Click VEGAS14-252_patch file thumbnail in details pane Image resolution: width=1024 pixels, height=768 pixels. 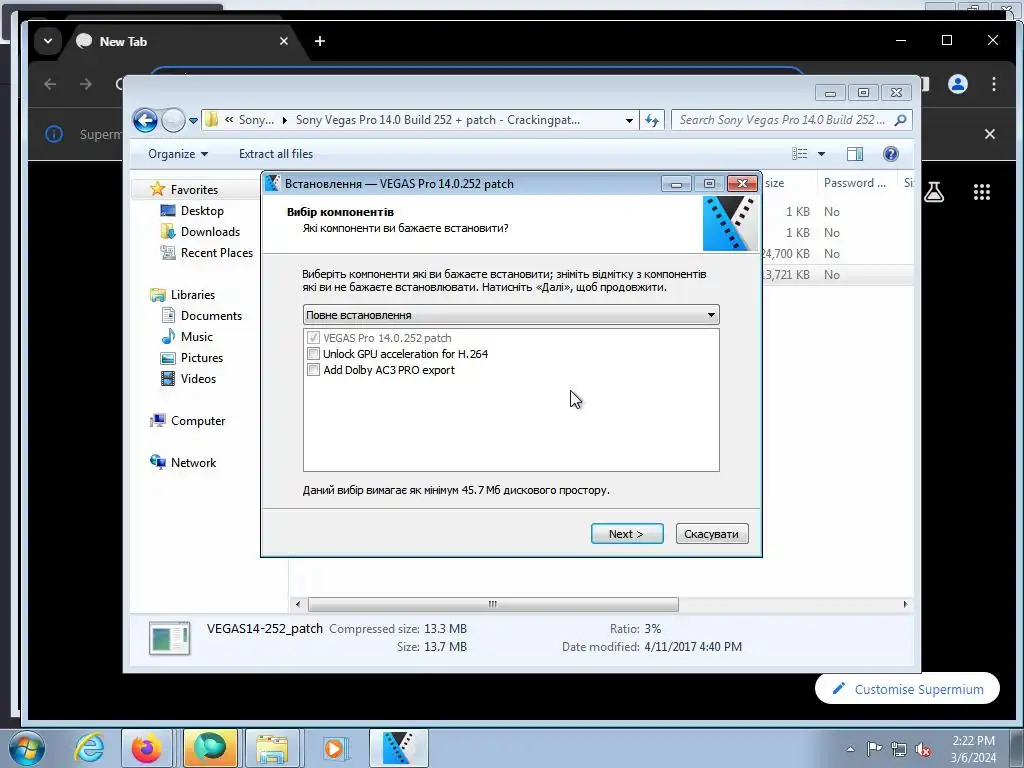coord(170,638)
